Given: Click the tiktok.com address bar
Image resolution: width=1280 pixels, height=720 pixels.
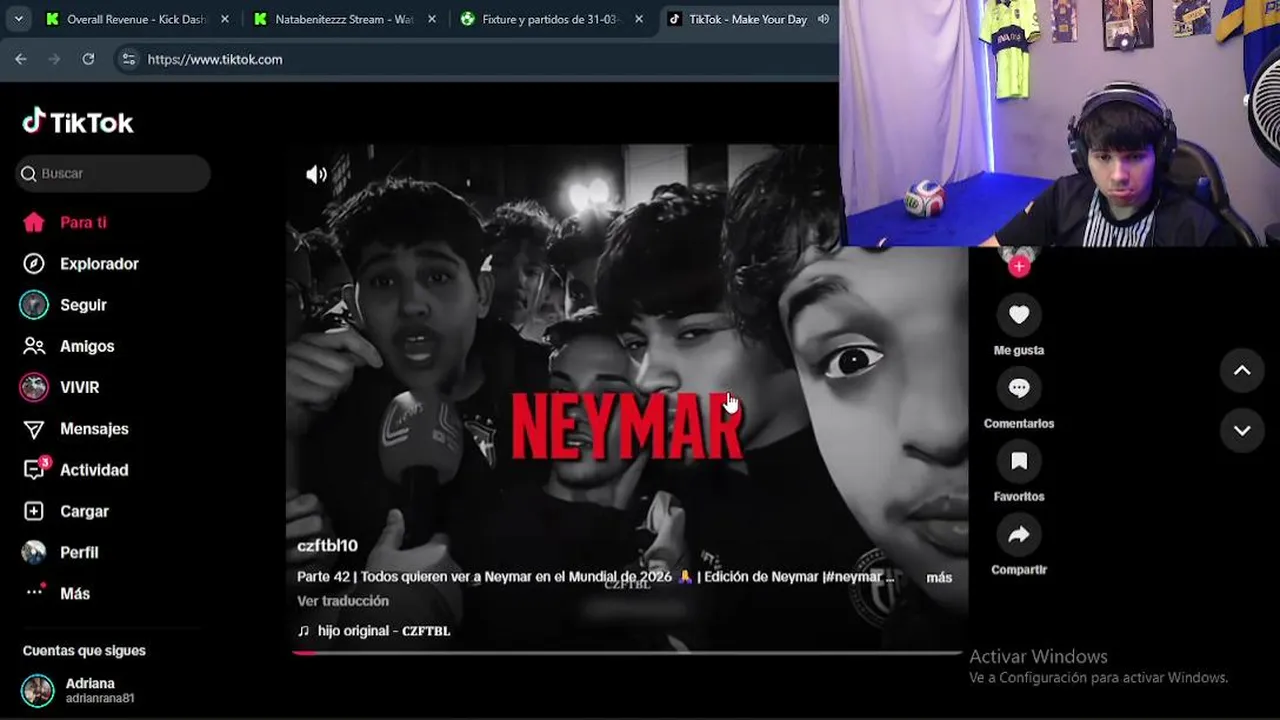Looking at the screenshot, I should tap(477, 59).
